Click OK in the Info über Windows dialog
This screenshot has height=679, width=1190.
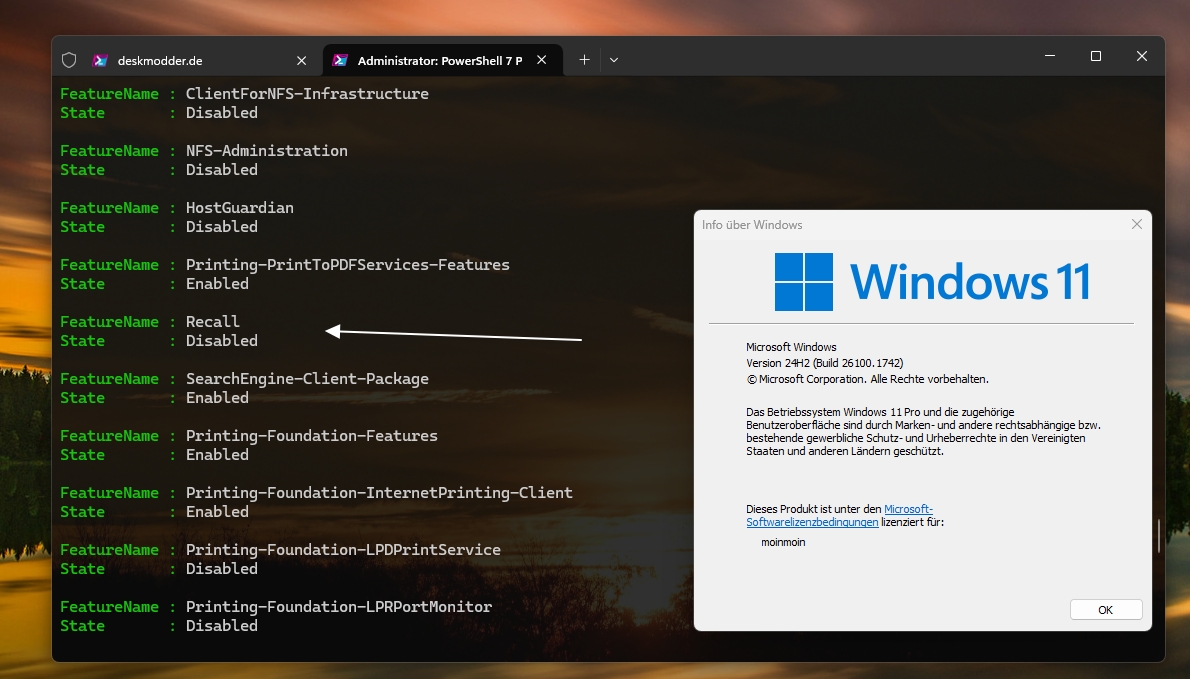tap(1106, 610)
